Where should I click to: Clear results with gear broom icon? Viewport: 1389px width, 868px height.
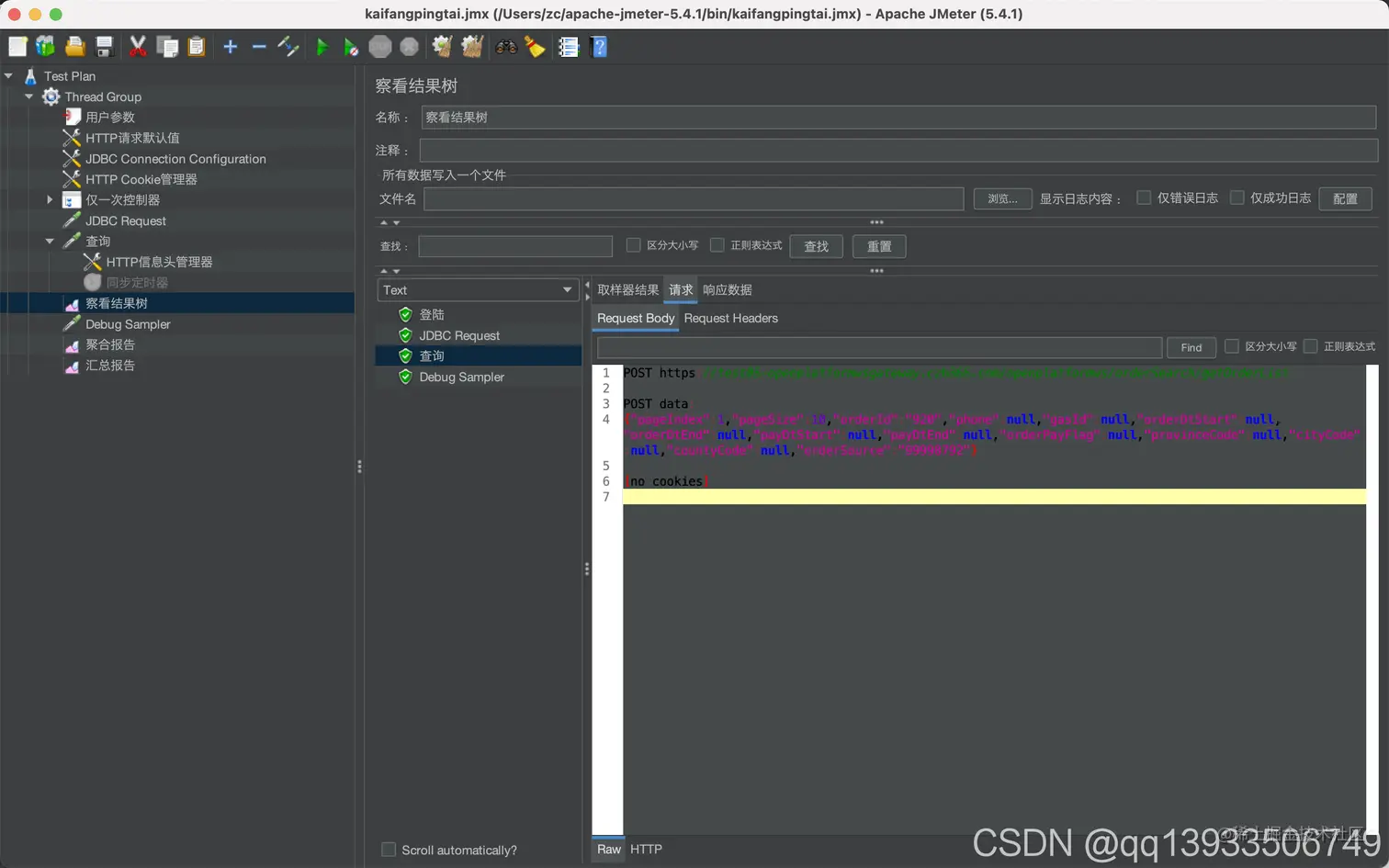[443, 46]
